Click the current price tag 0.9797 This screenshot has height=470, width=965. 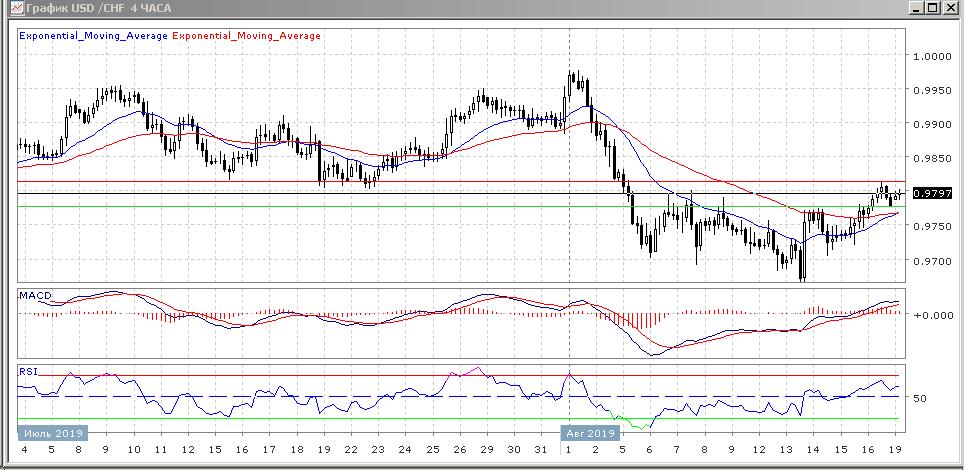(x=931, y=193)
